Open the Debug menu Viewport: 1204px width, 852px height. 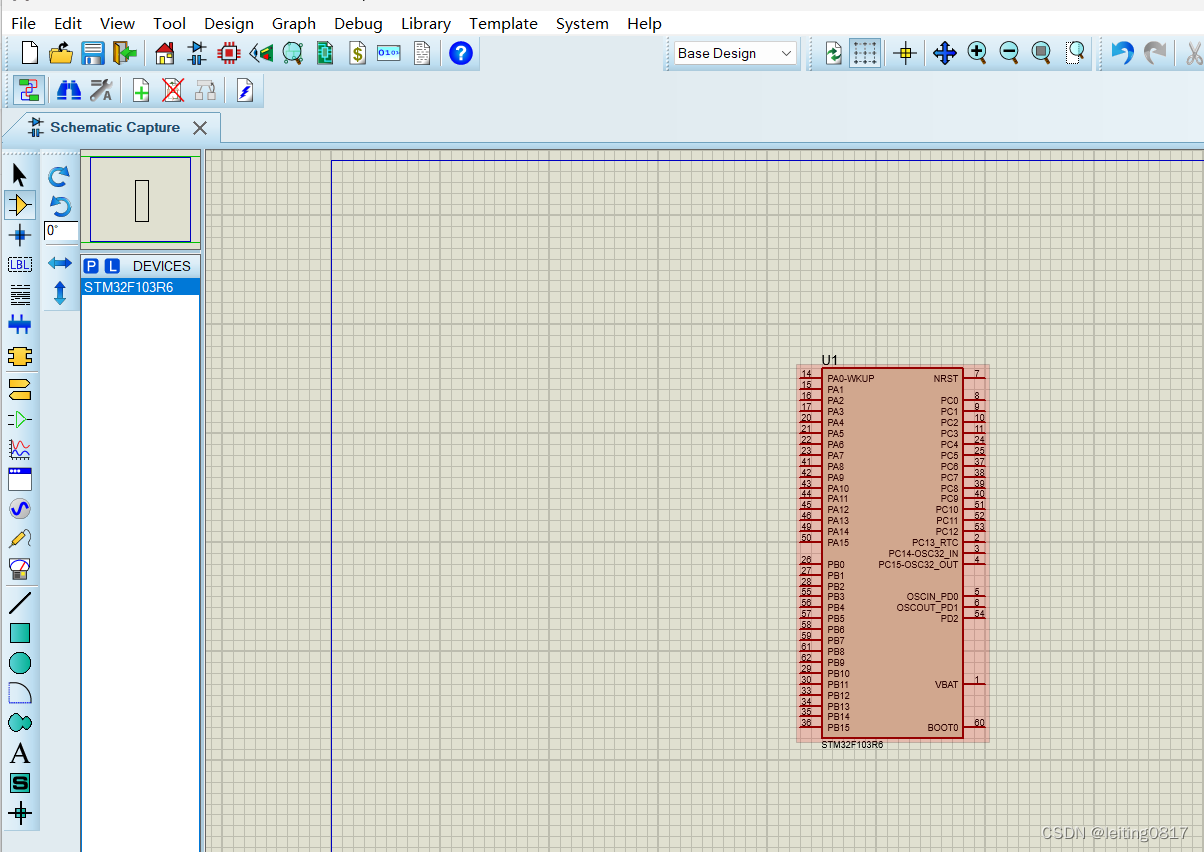pos(358,23)
